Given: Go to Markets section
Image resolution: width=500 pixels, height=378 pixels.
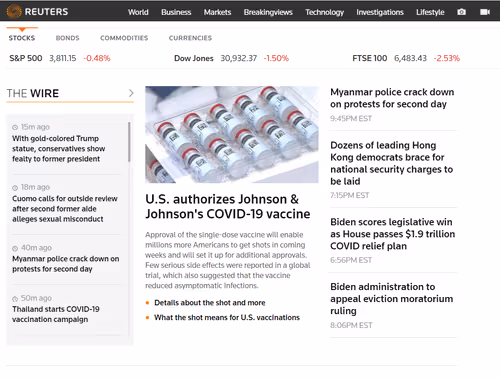Looking at the screenshot, I should point(217,12).
